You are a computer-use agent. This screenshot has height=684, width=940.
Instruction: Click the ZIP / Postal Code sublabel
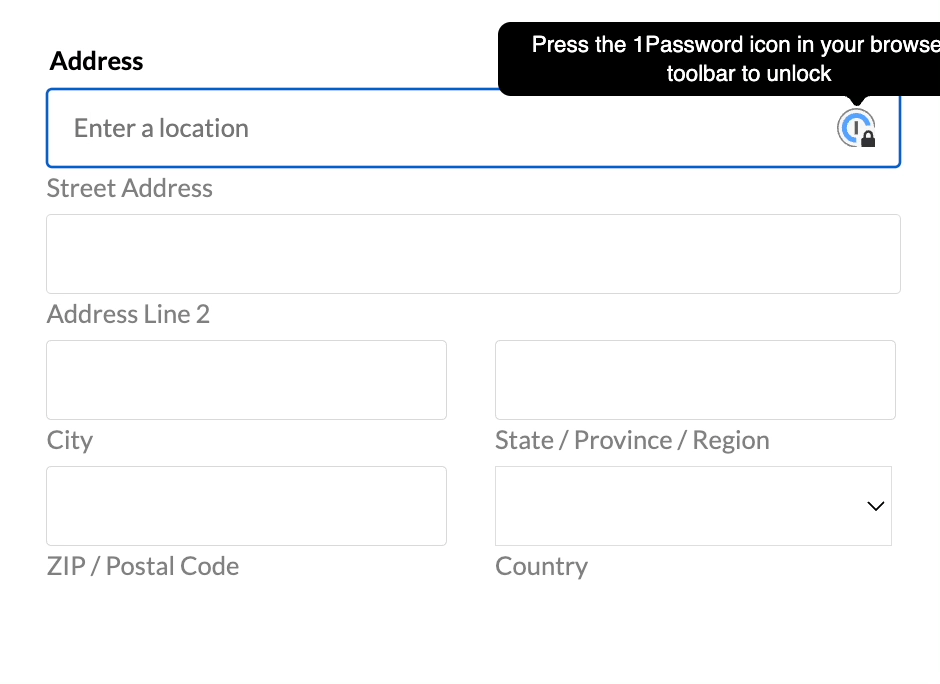143,567
